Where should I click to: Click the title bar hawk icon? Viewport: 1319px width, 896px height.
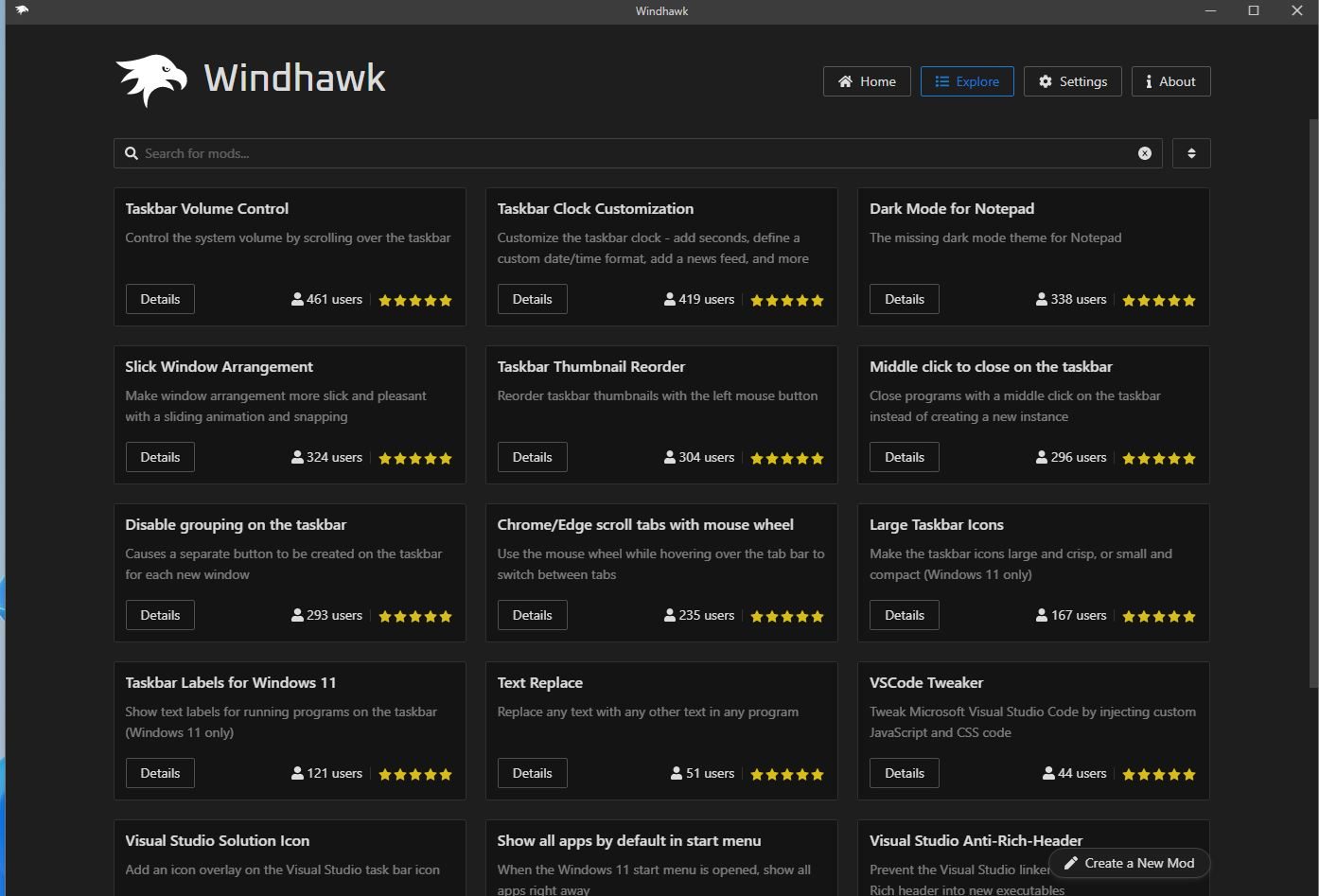22,10
